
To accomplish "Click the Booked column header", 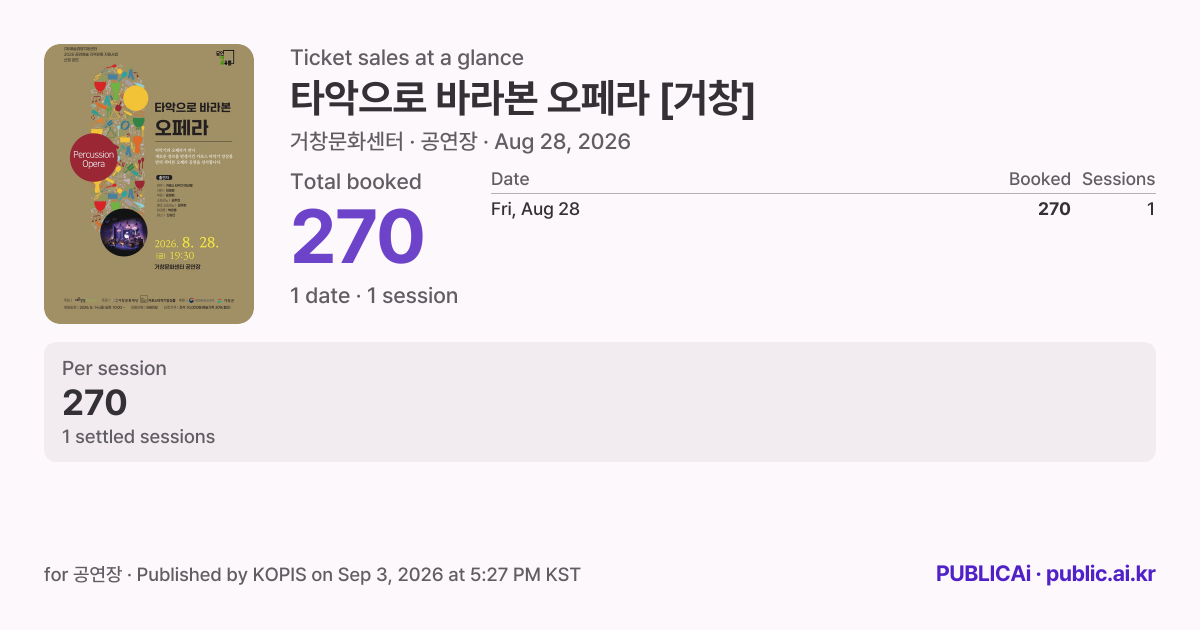I will [1039, 179].
